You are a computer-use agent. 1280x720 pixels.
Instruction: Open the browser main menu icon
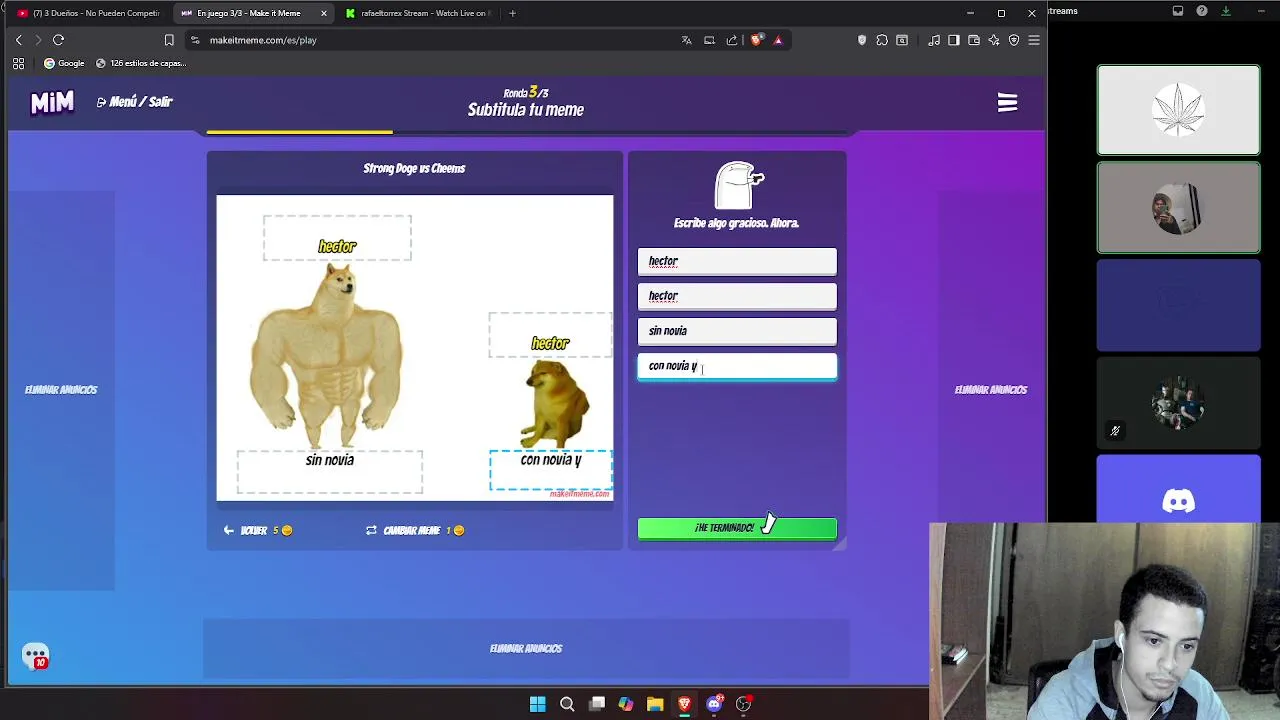click(1034, 40)
